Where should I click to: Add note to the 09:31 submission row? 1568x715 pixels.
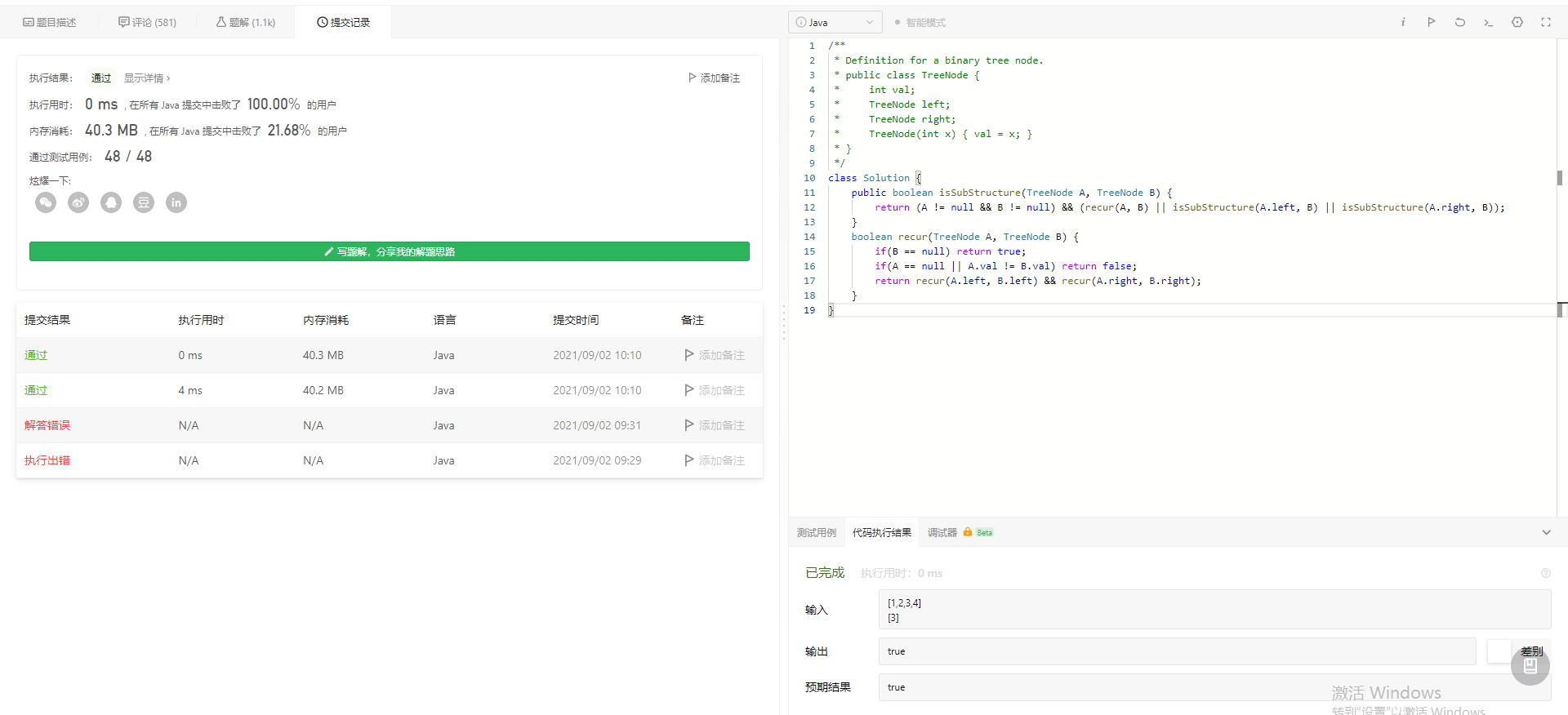click(x=715, y=425)
